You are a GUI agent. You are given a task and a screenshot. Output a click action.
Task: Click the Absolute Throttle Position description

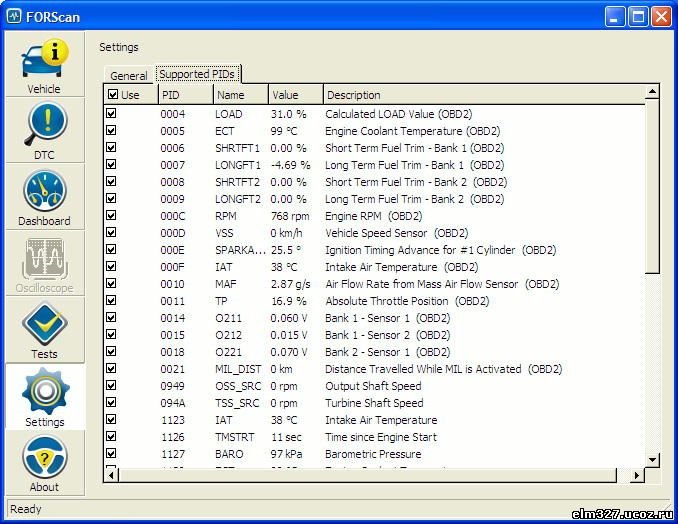407,301
